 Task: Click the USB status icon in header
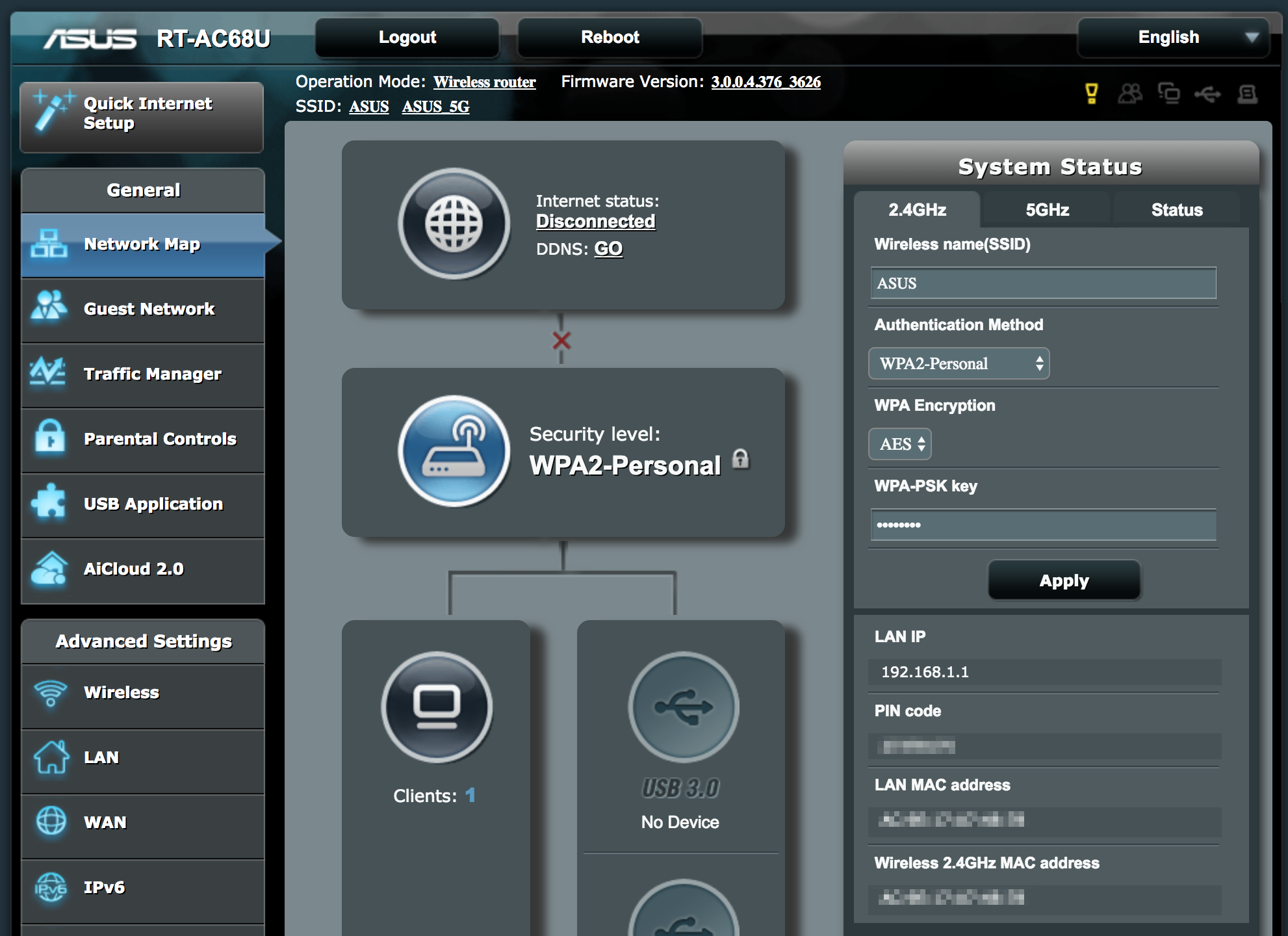click(1207, 95)
